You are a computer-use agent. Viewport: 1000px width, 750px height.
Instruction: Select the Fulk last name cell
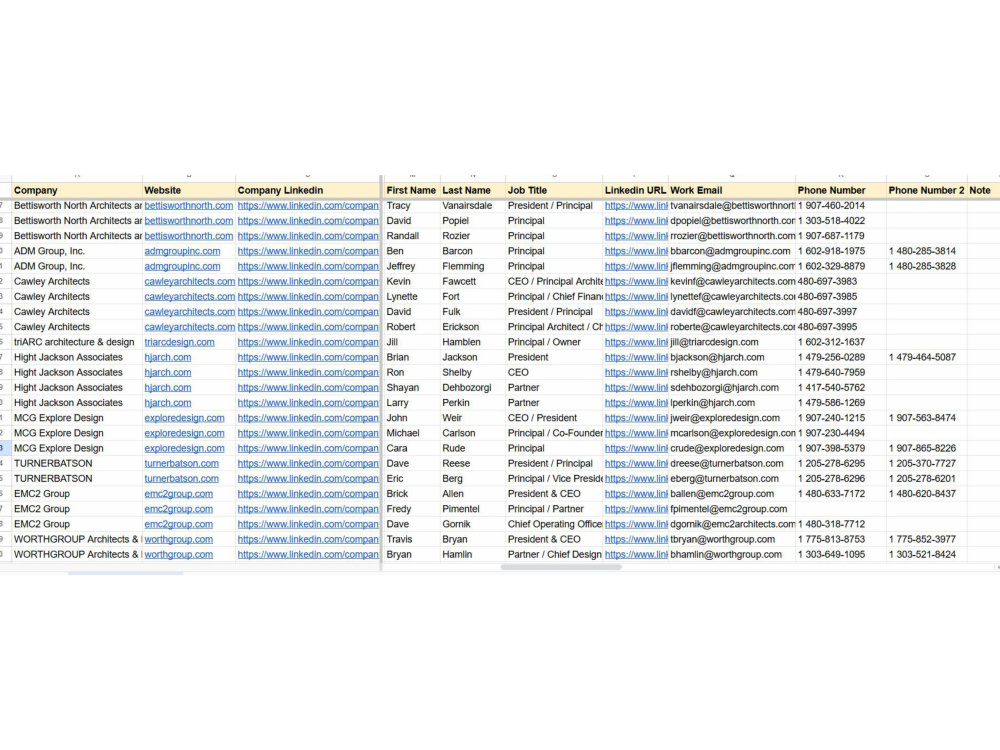(x=473, y=312)
